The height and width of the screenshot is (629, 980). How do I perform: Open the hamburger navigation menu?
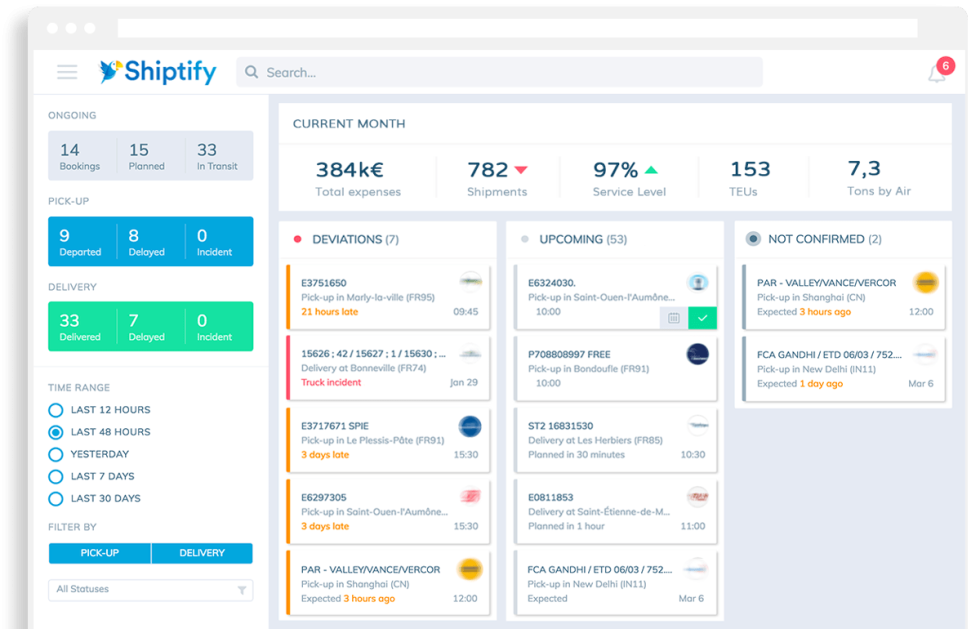pyautogui.click(x=66, y=72)
